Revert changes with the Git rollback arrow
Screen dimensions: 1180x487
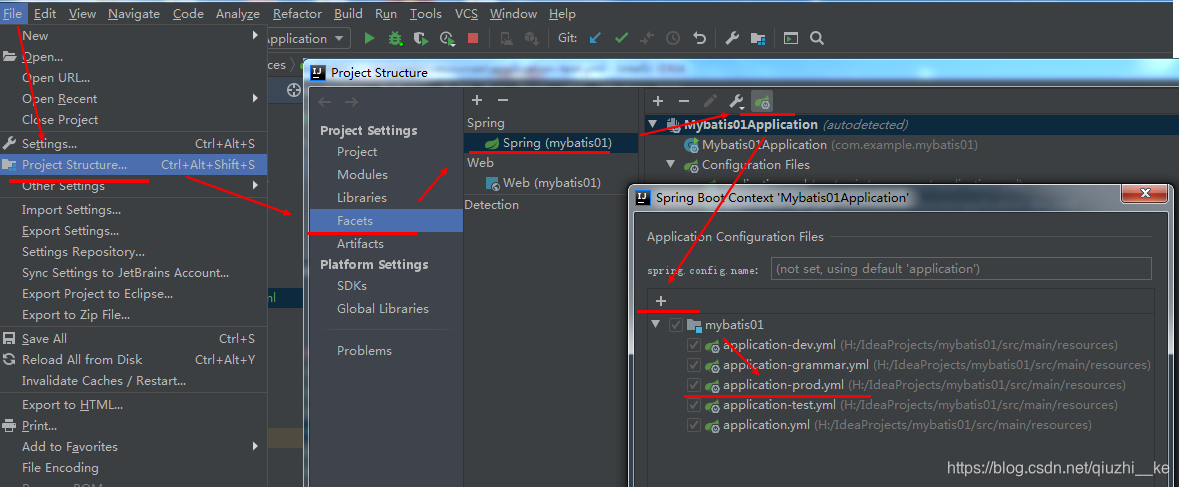coord(700,38)
